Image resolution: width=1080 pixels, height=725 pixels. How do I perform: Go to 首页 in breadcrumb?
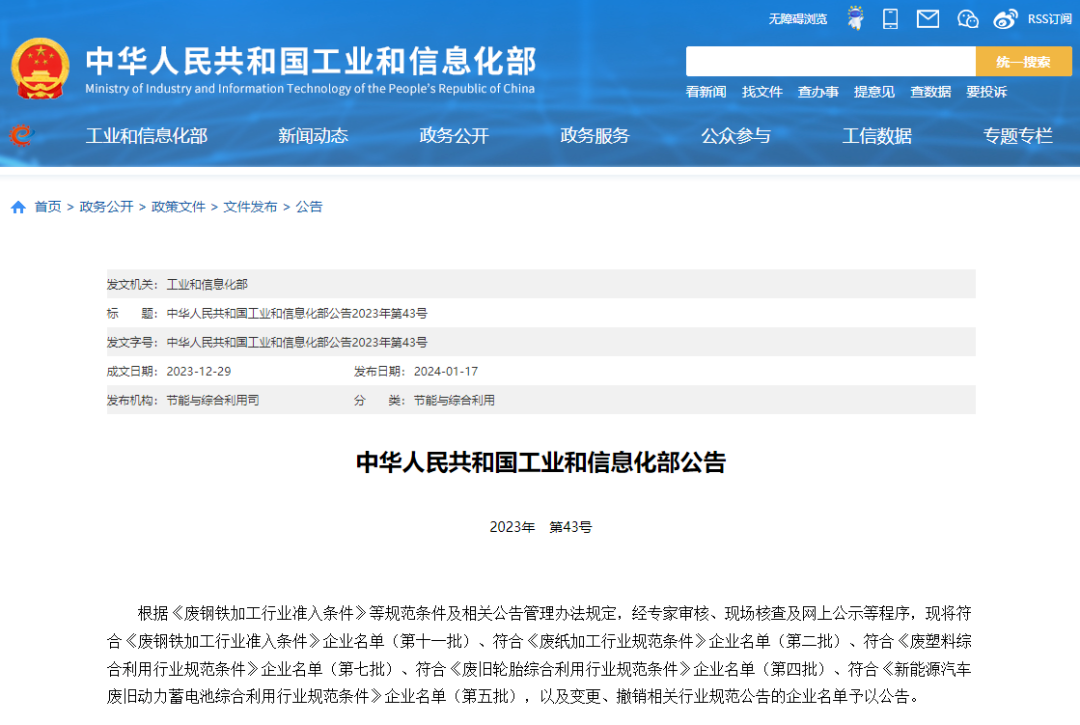click(x=48, y=207)
